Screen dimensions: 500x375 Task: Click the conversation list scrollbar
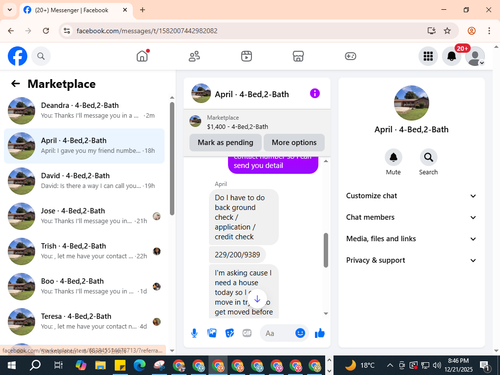(x=172, y=158)
